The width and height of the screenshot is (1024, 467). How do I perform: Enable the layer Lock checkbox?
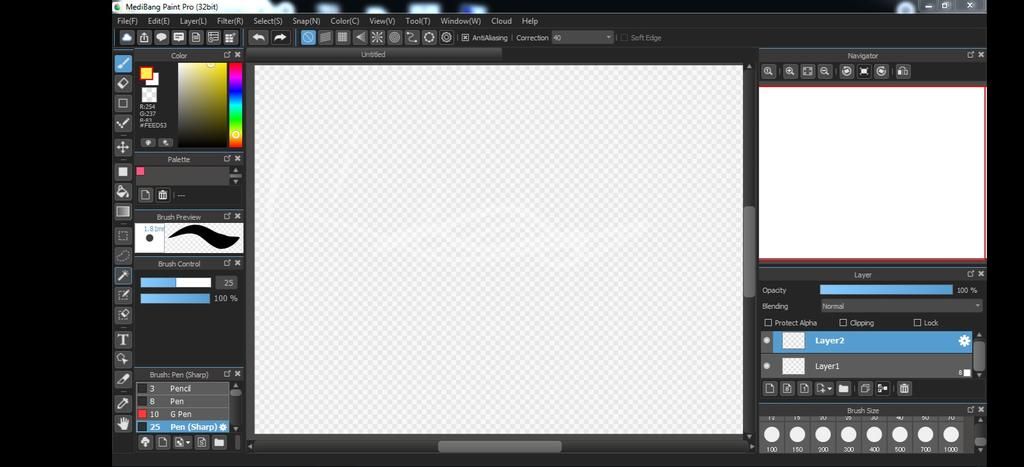pyautogui.click(x=918, y=323)
